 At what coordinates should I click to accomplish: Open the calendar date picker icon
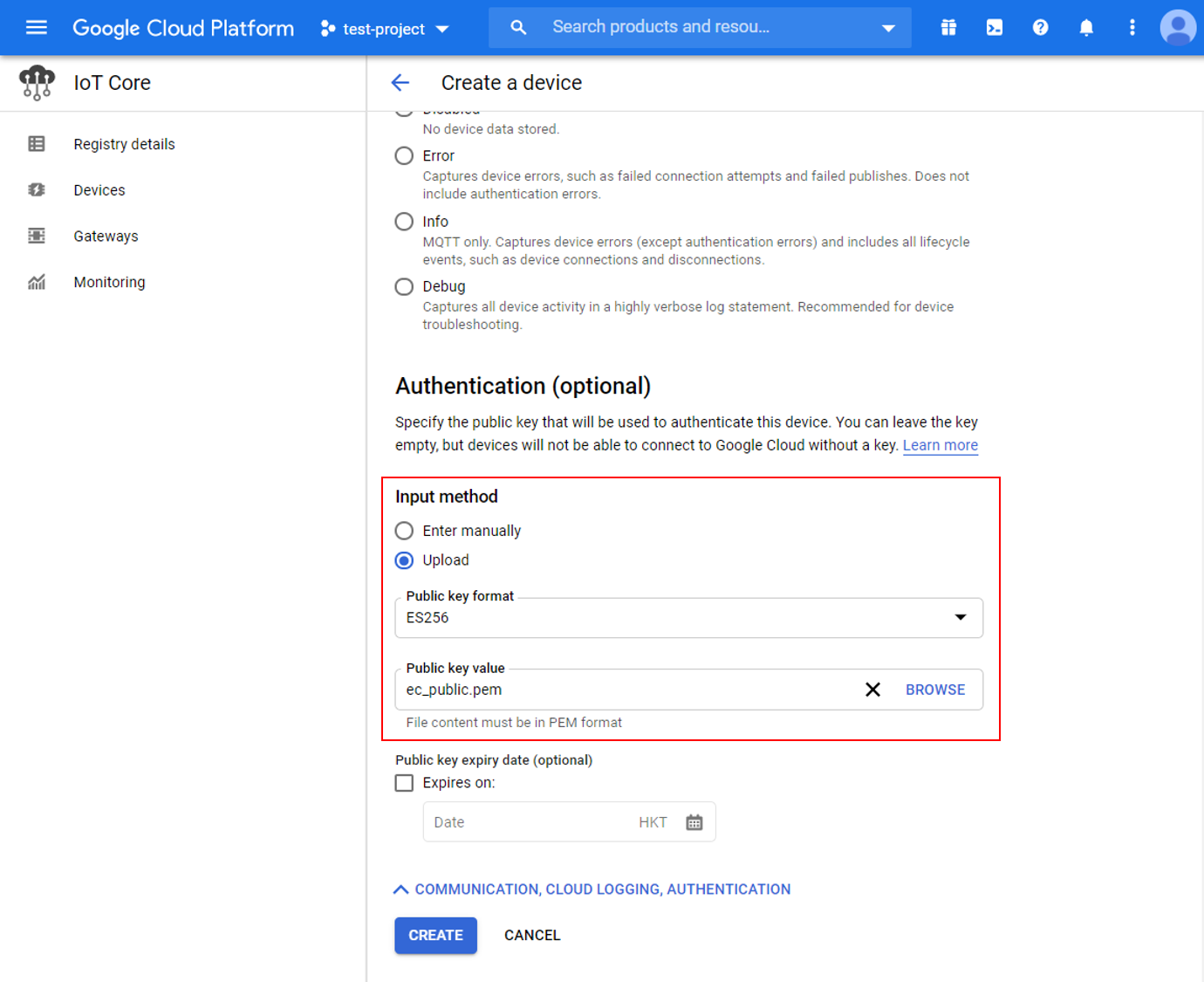point(694,822)
